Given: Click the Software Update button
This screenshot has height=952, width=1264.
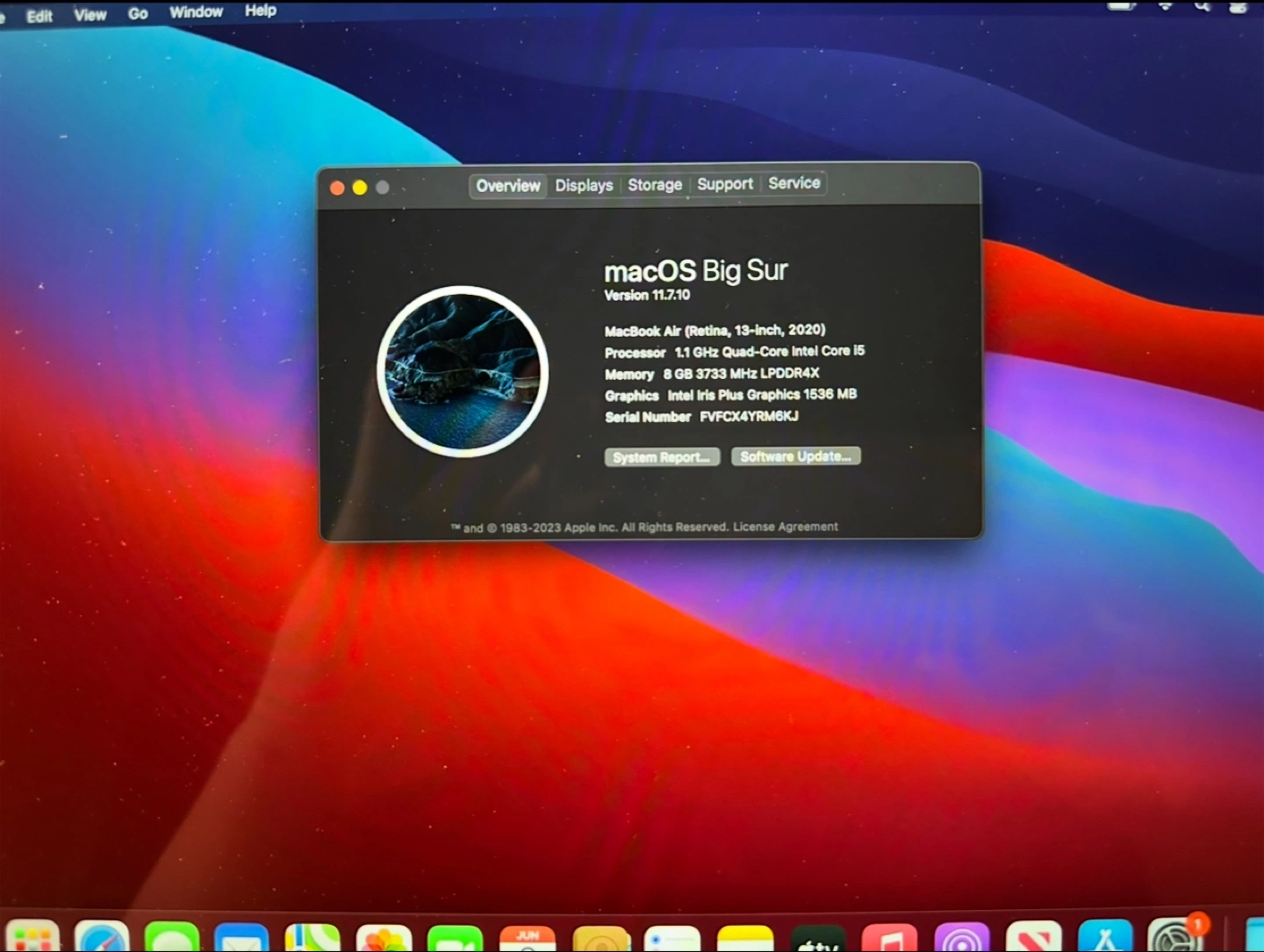Looking at the screenshot, I should (795, 456).
